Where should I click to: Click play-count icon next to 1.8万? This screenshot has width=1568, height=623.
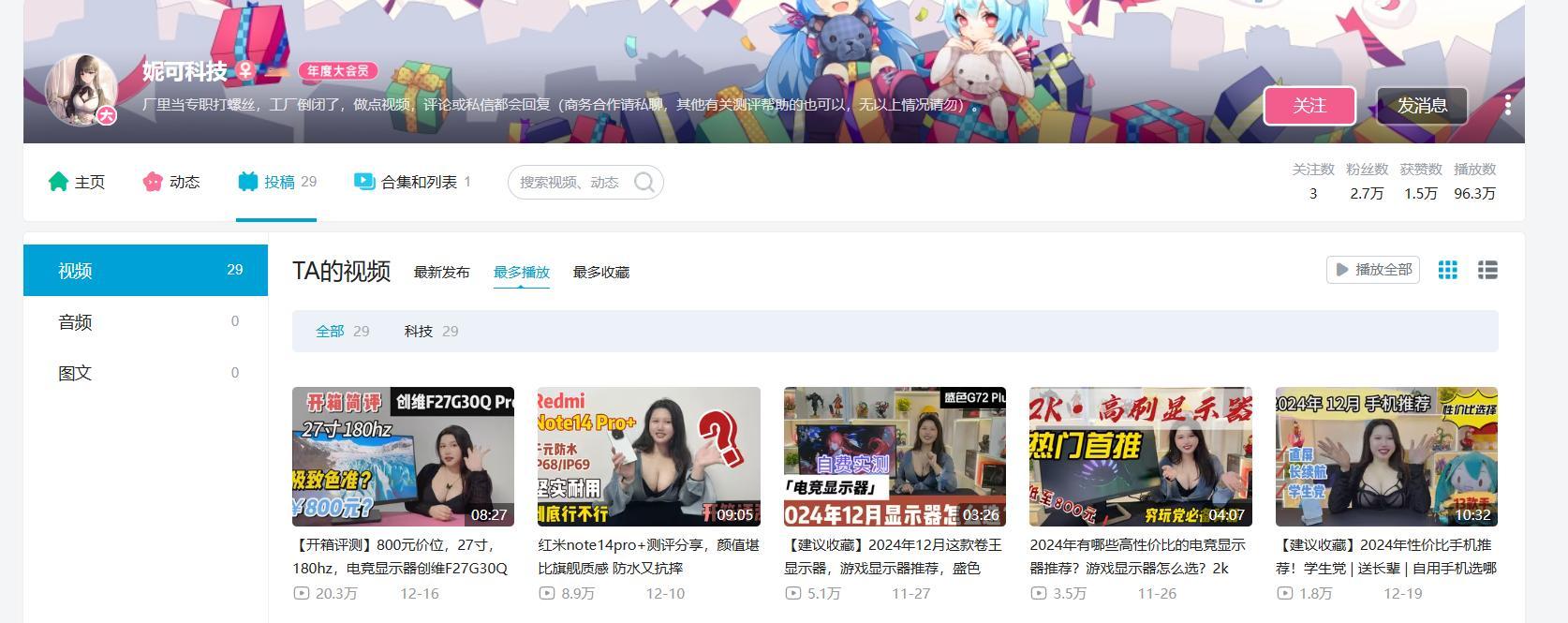coord(1285,593)
